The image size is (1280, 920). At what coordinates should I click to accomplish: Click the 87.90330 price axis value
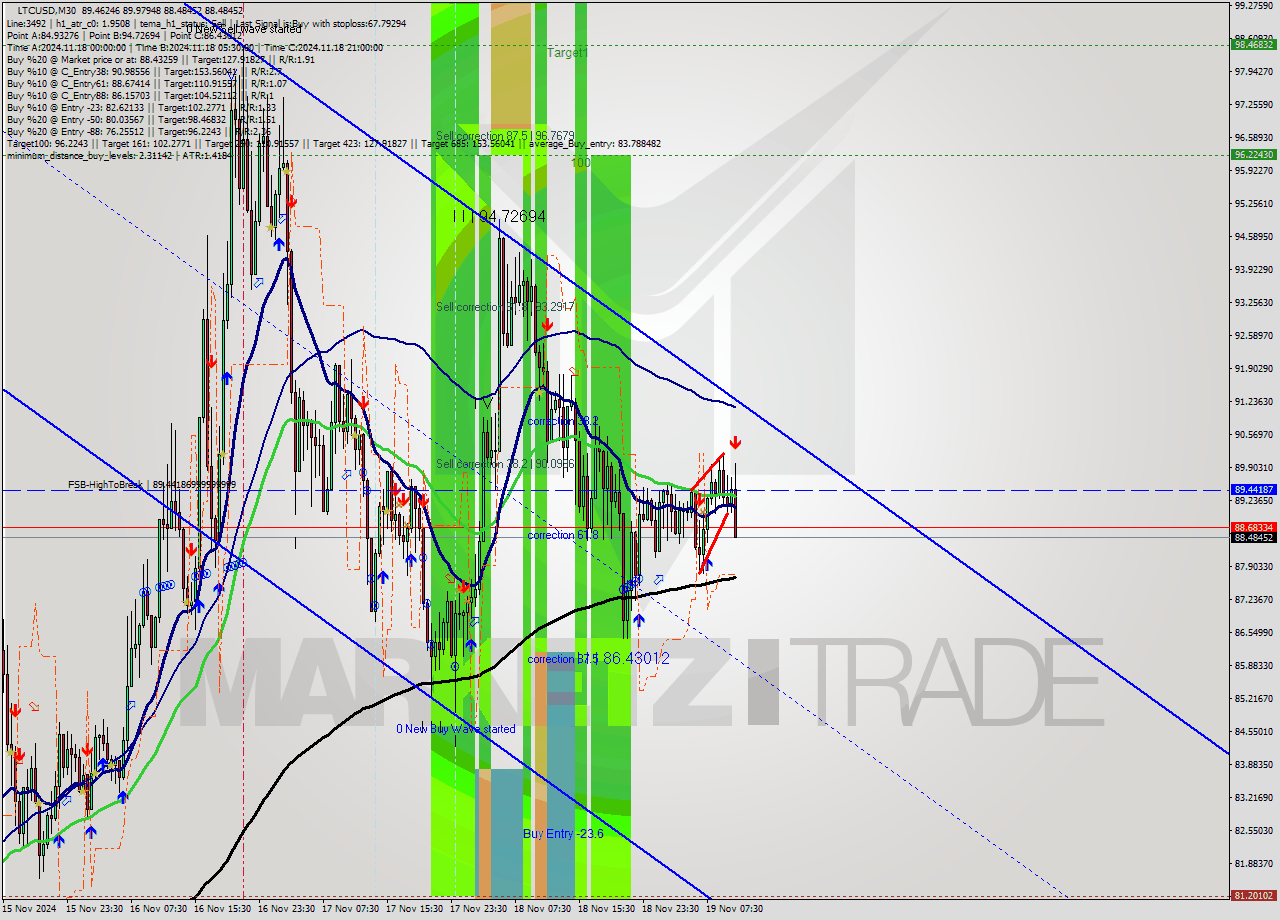coord(1254,567)
